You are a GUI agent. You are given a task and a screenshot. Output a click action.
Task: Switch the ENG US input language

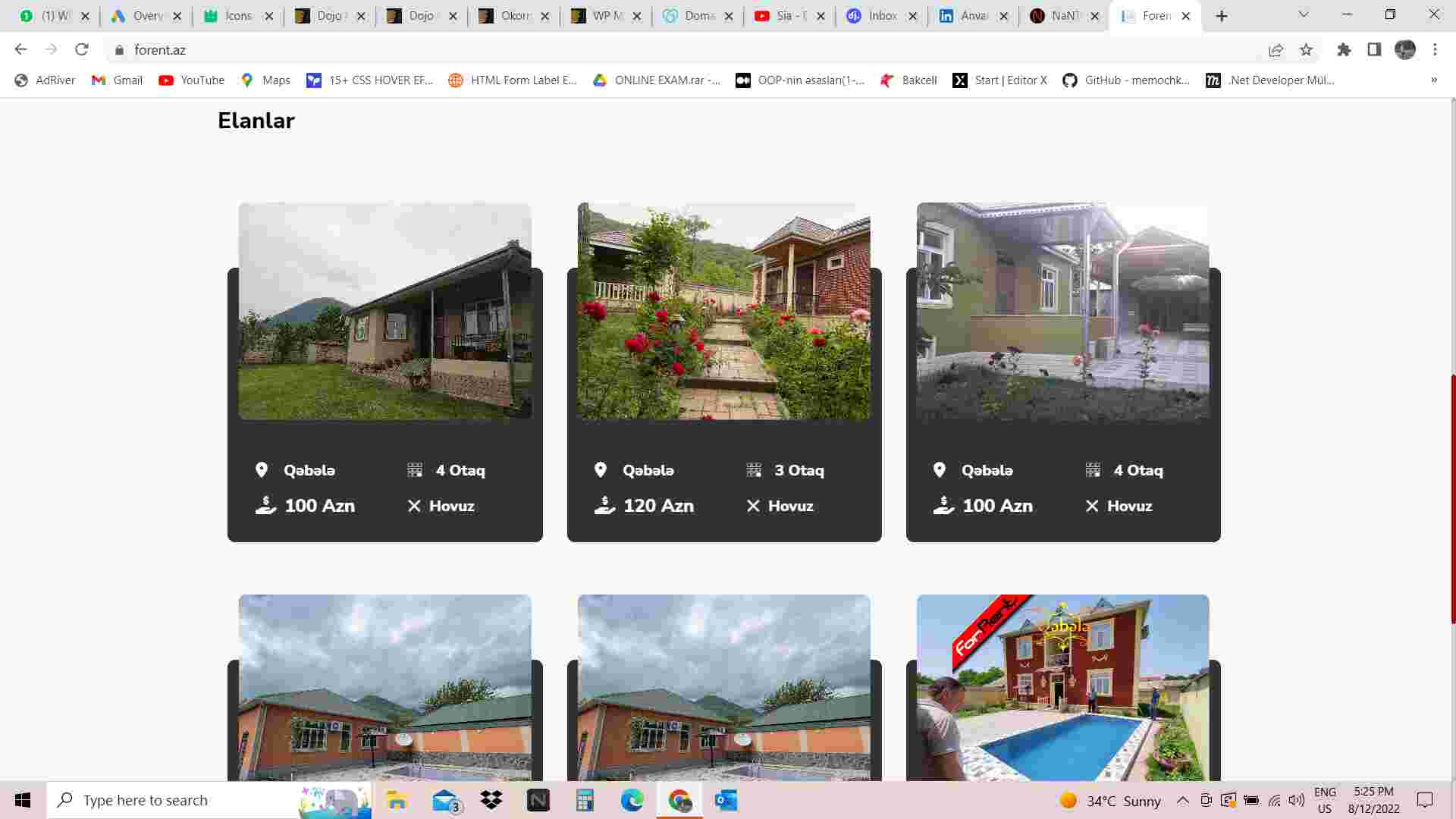pyautogui.click(x=1325, y=800)
